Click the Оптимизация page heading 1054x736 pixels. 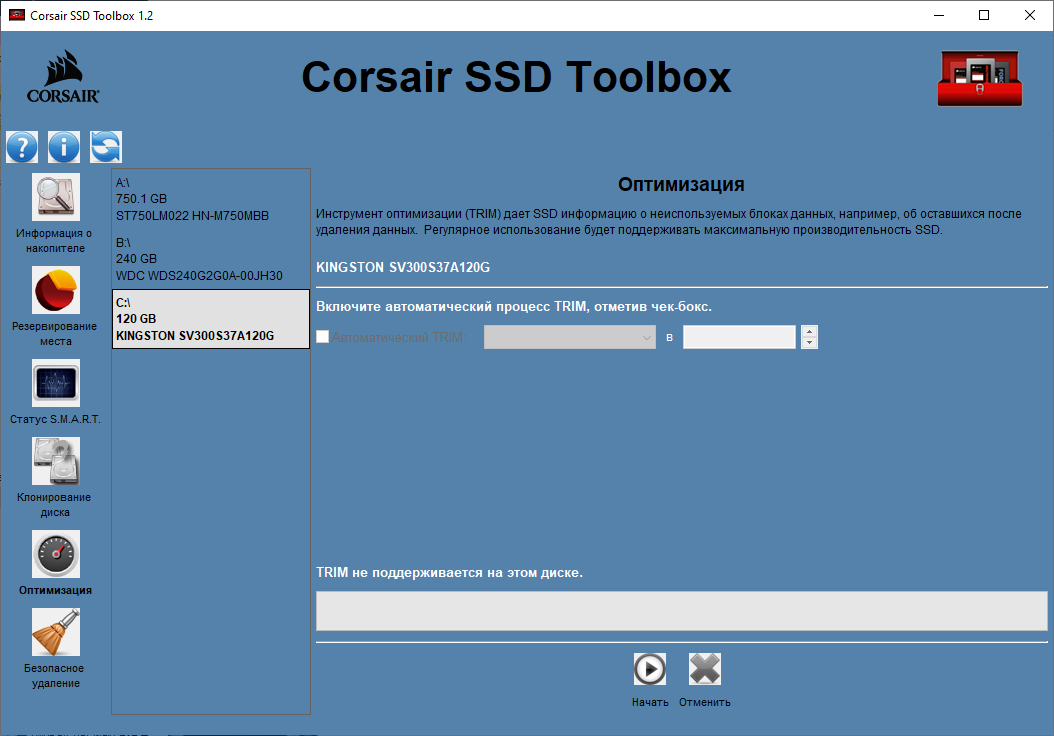[x=681, y=184]
